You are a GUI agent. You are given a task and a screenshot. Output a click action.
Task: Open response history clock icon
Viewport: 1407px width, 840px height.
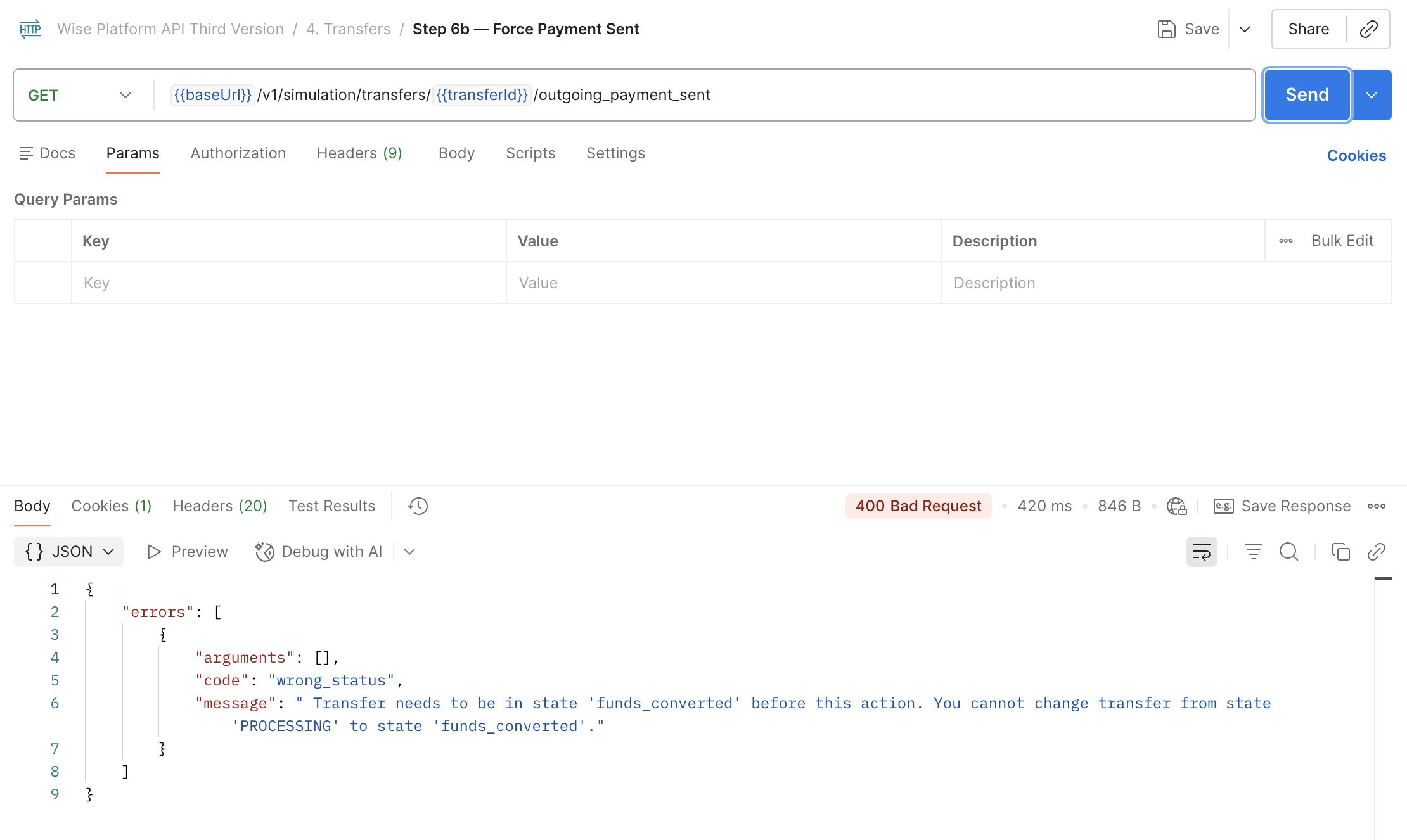(x=418, y=506)
